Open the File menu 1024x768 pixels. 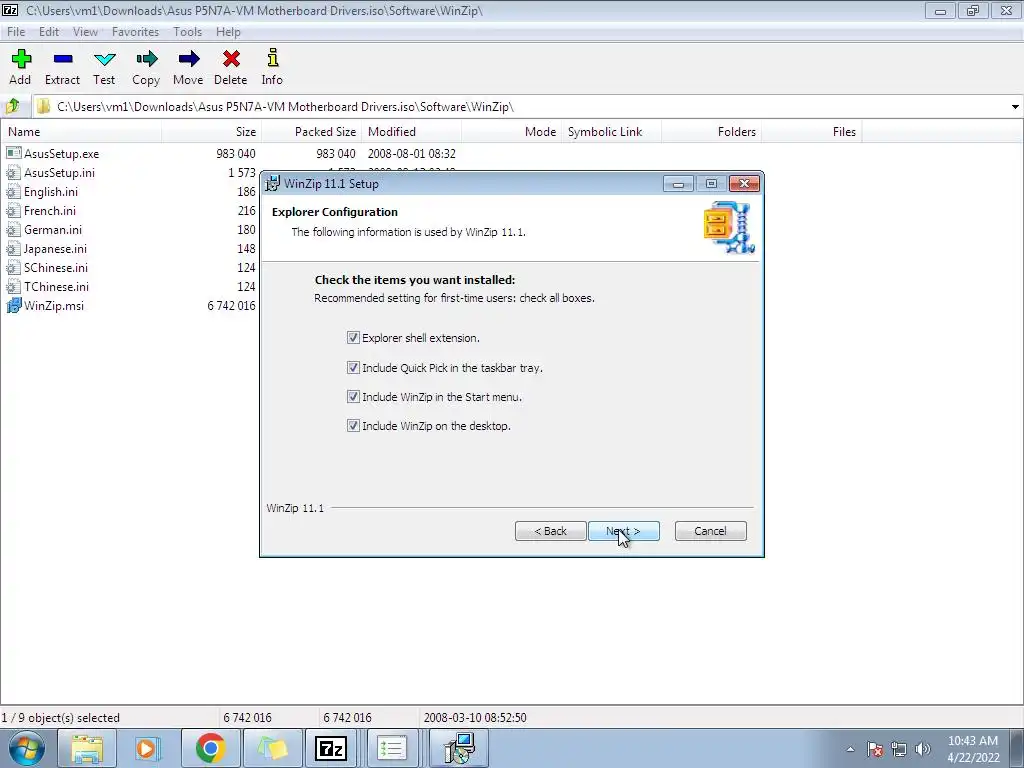coord(16,31)
